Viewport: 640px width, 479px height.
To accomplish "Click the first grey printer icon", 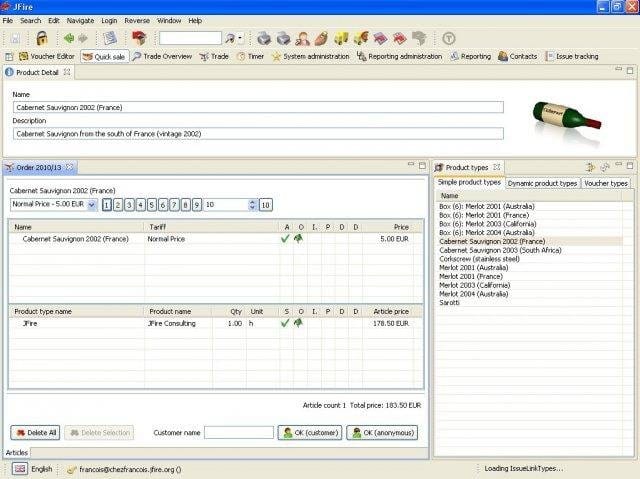I will coord(264,39).
